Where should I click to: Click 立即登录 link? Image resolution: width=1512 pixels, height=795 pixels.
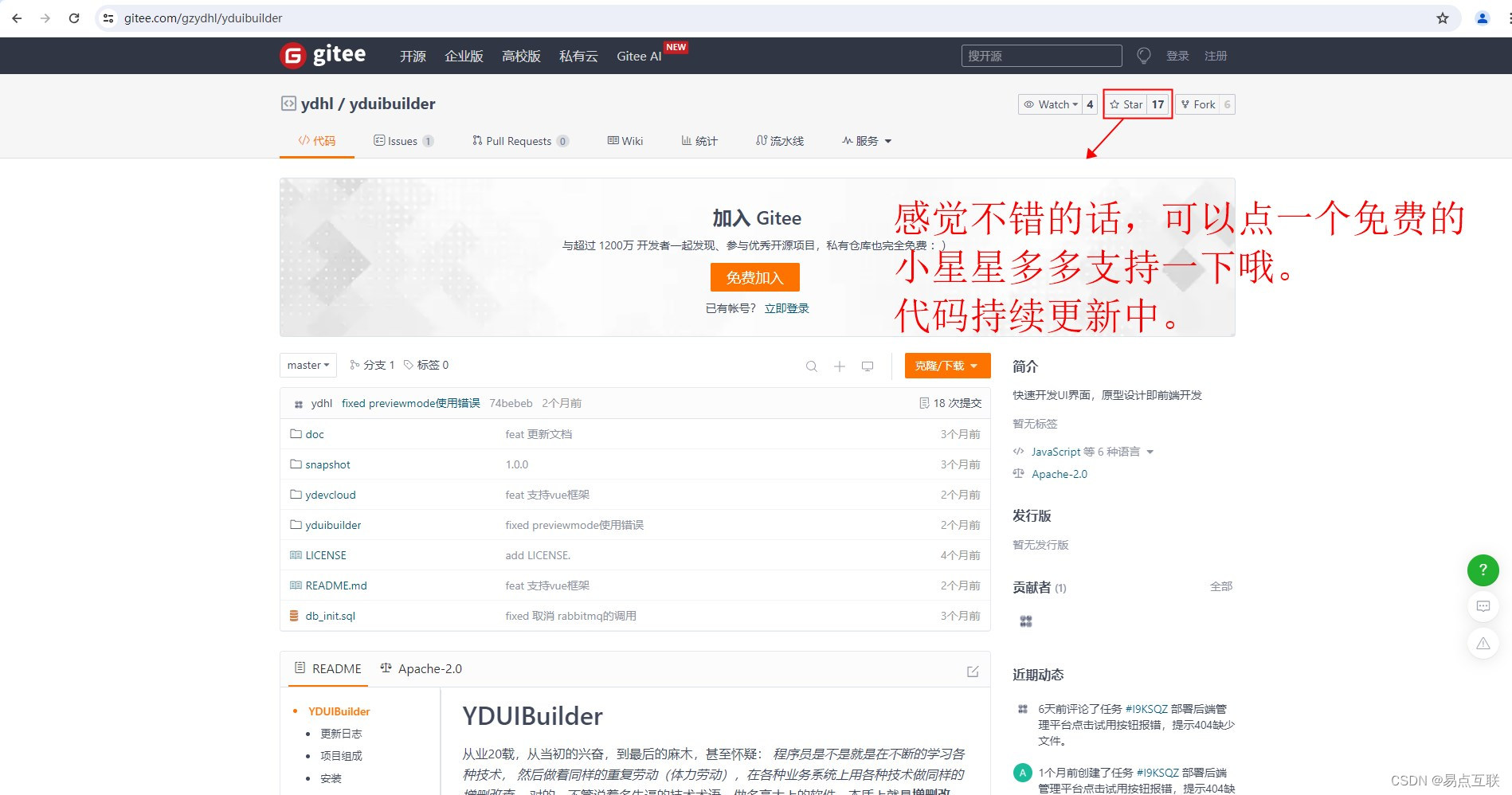click(x=786, y=308)
